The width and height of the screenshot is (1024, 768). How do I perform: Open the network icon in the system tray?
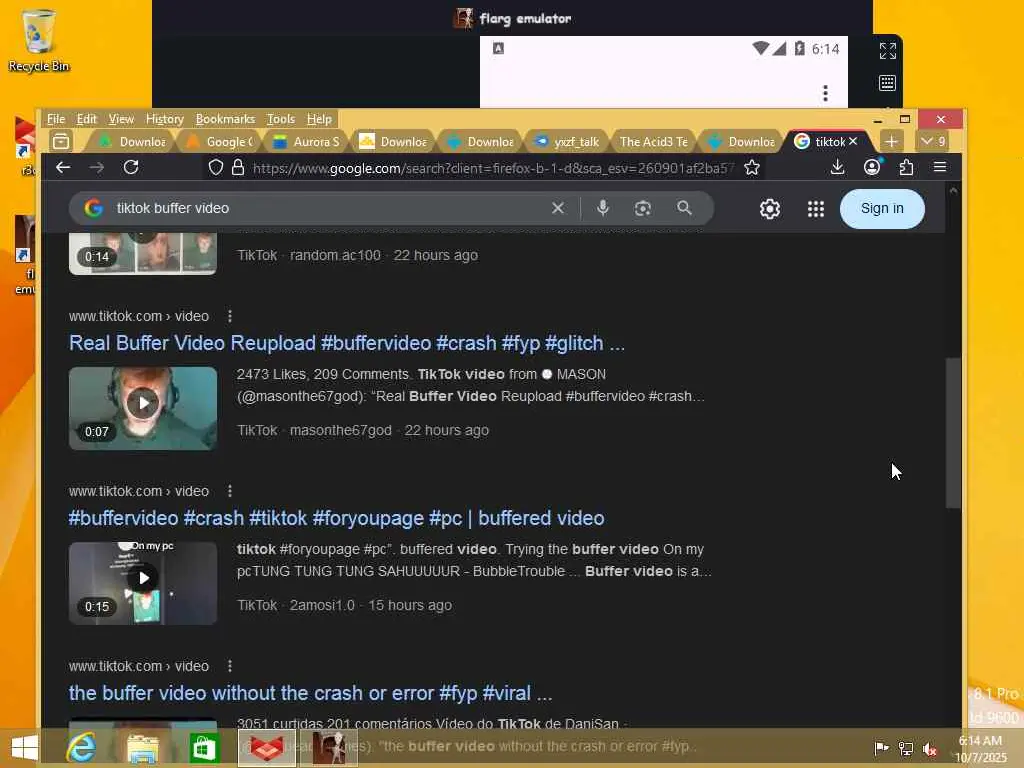906,749
